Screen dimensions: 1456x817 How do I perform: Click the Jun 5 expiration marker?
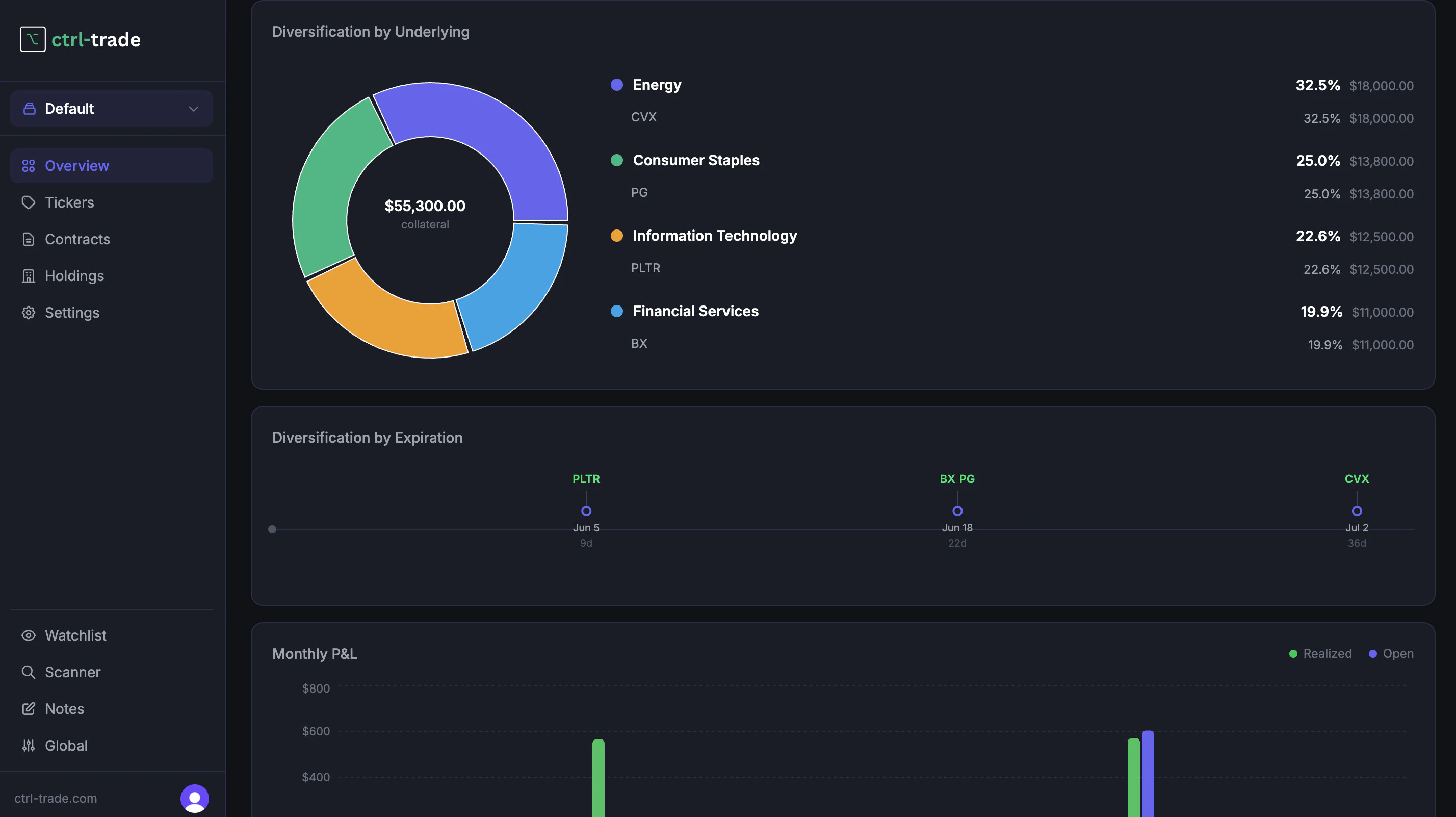tap(586, 511)
